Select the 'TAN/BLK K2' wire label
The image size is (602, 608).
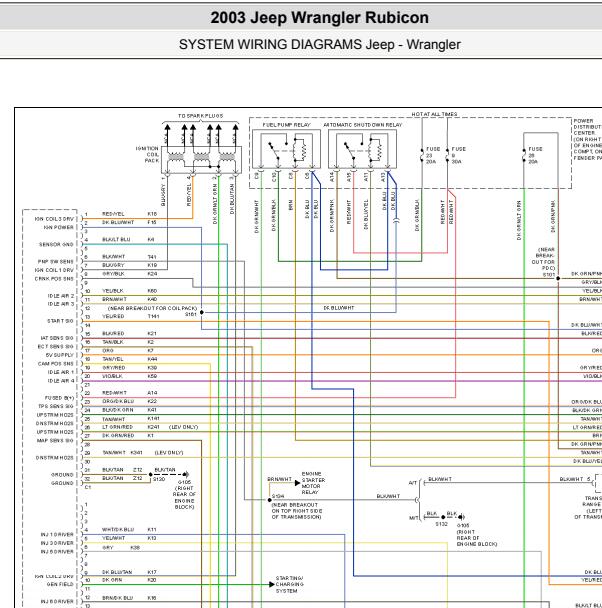pos(128,342)
